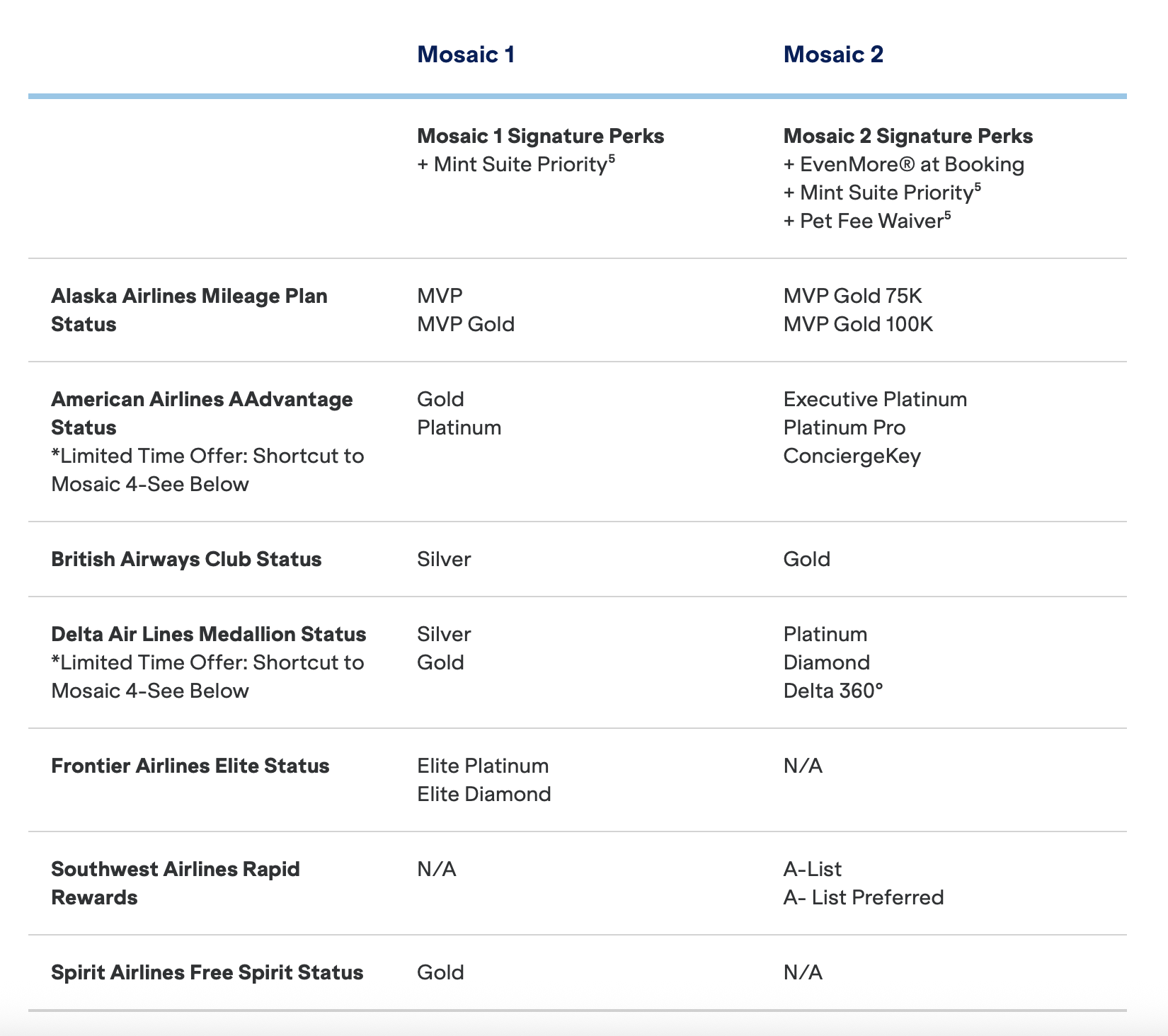The width and height of the screenshot is (1168, 1036).
Task: Click Gold in Spirit Airlines row
Action: click(x=440, y=972)
